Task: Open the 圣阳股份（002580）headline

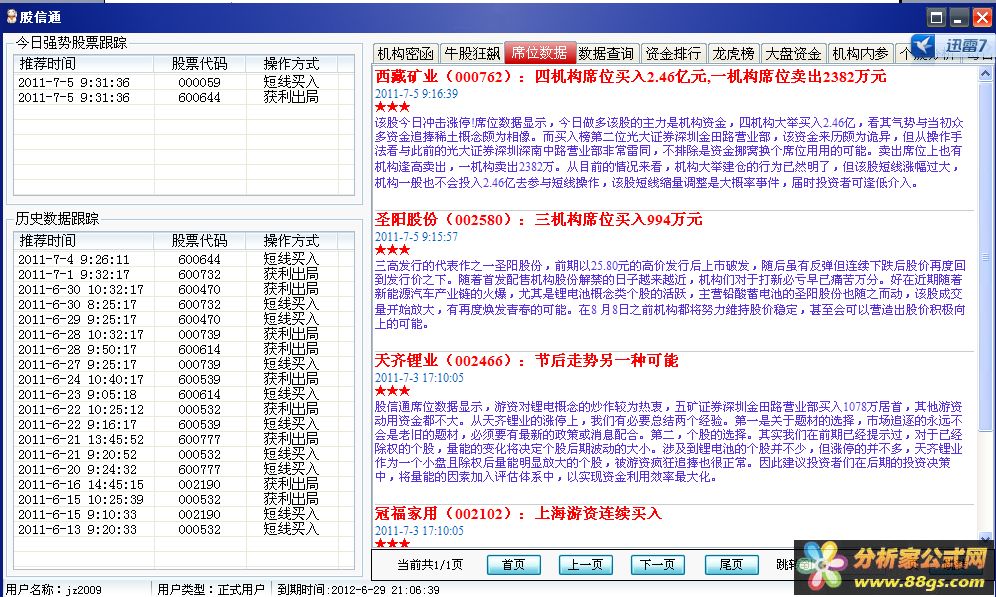Action: [x=539, y=220]
